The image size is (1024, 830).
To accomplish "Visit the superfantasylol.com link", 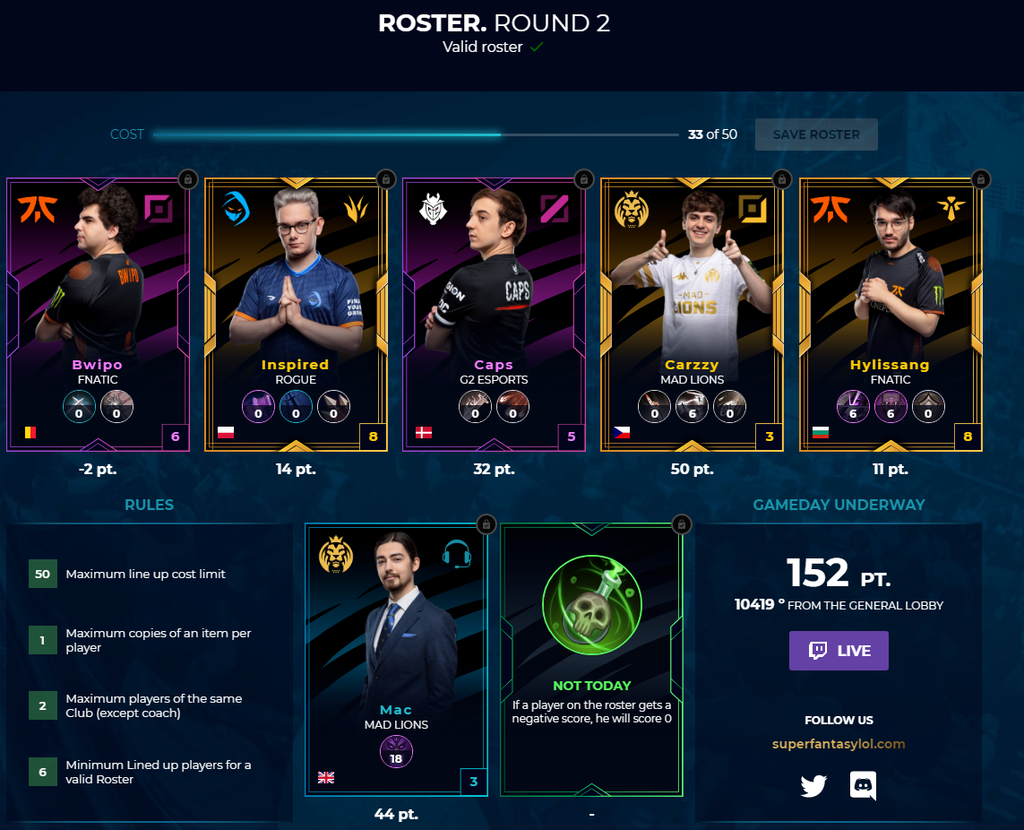I will click(x=839, y=744).
